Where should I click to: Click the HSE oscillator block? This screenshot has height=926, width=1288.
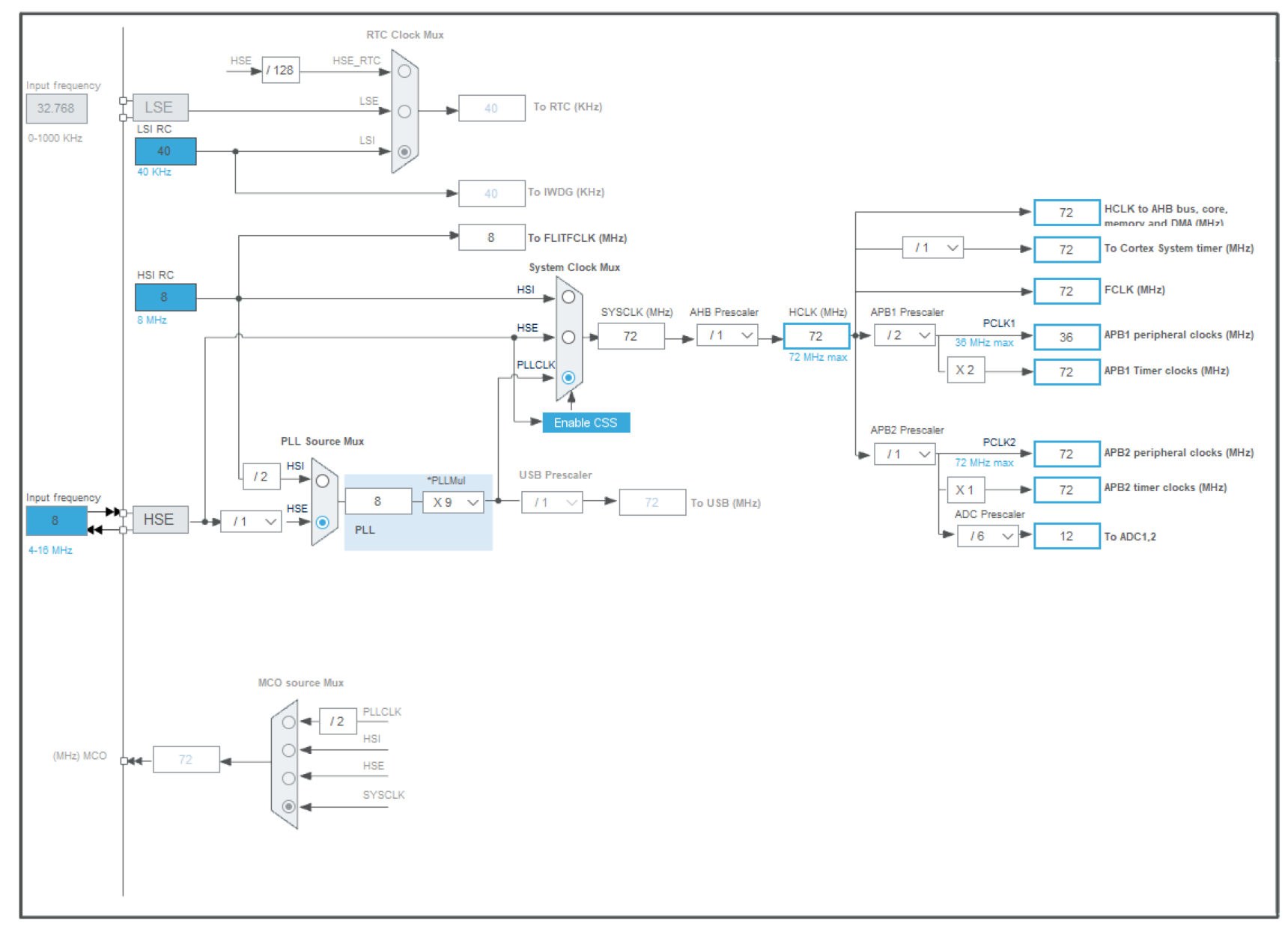160,520
